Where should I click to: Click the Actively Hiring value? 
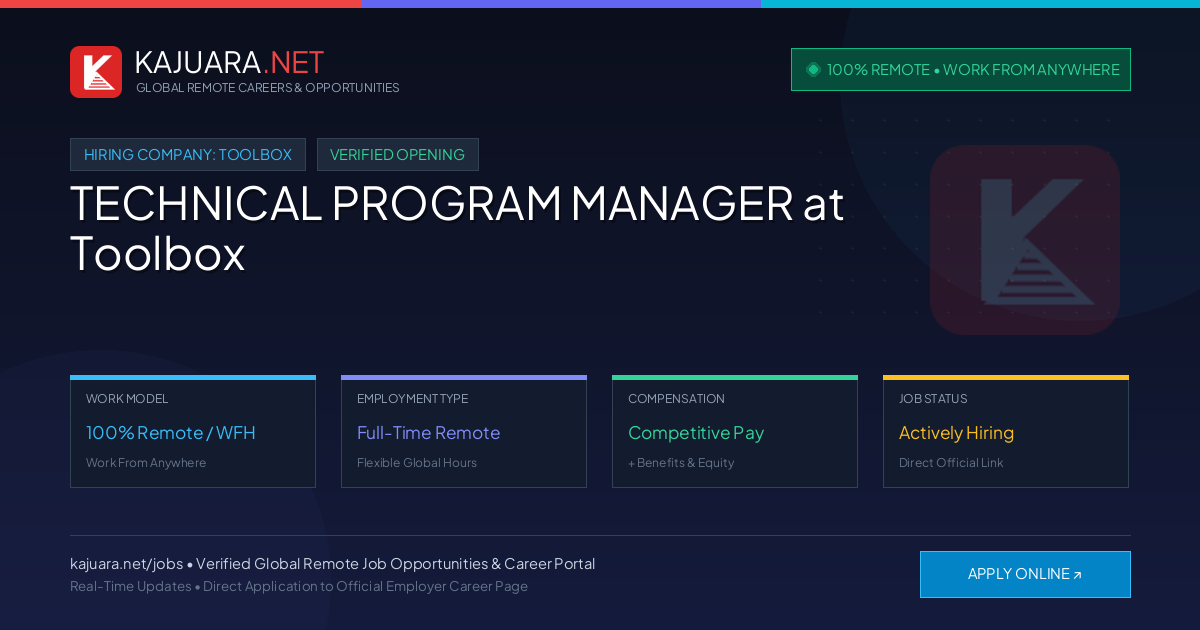pyautogui.click(x=956, y=433)
